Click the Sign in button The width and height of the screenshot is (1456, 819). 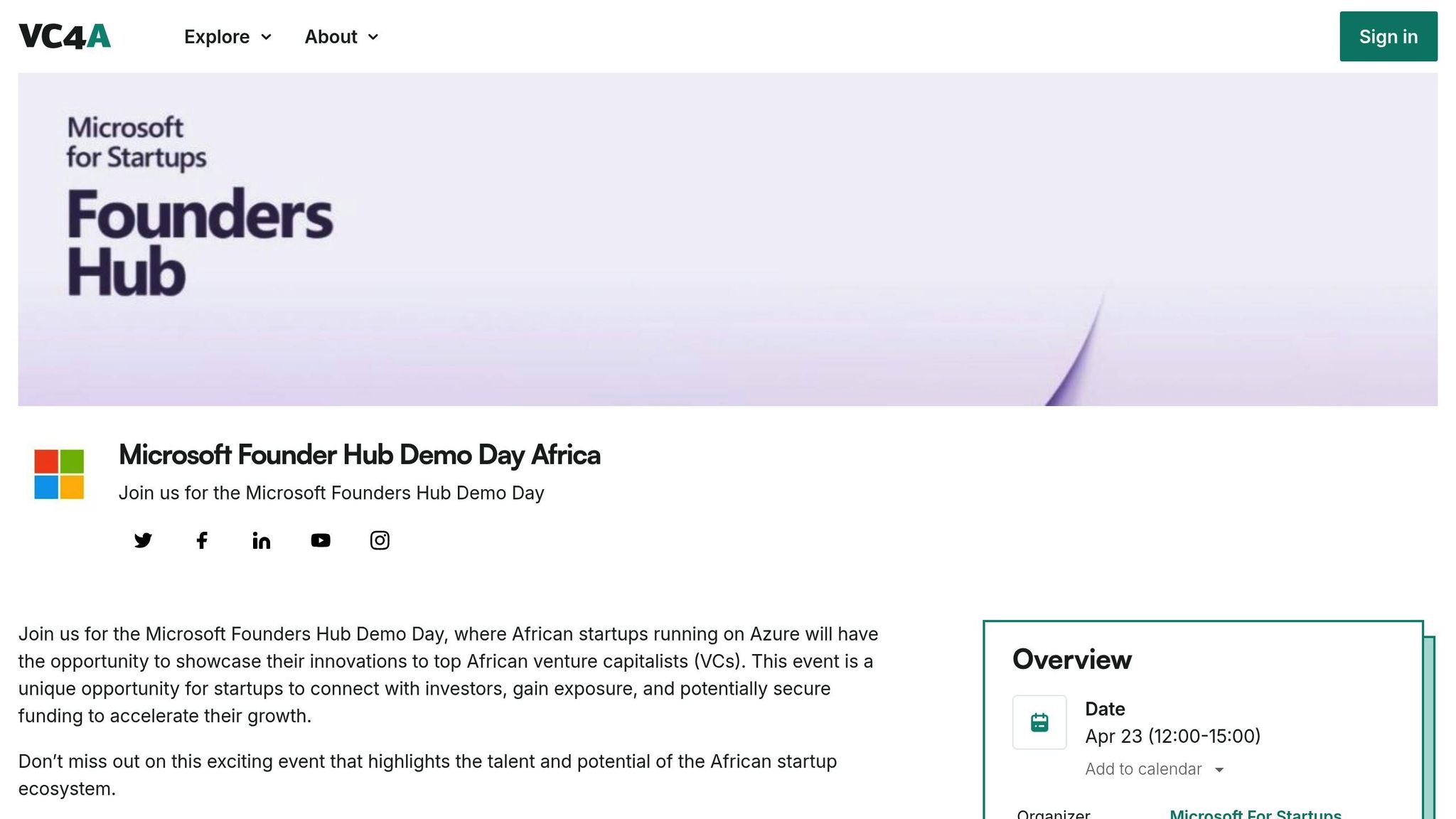pos(1388,36)
